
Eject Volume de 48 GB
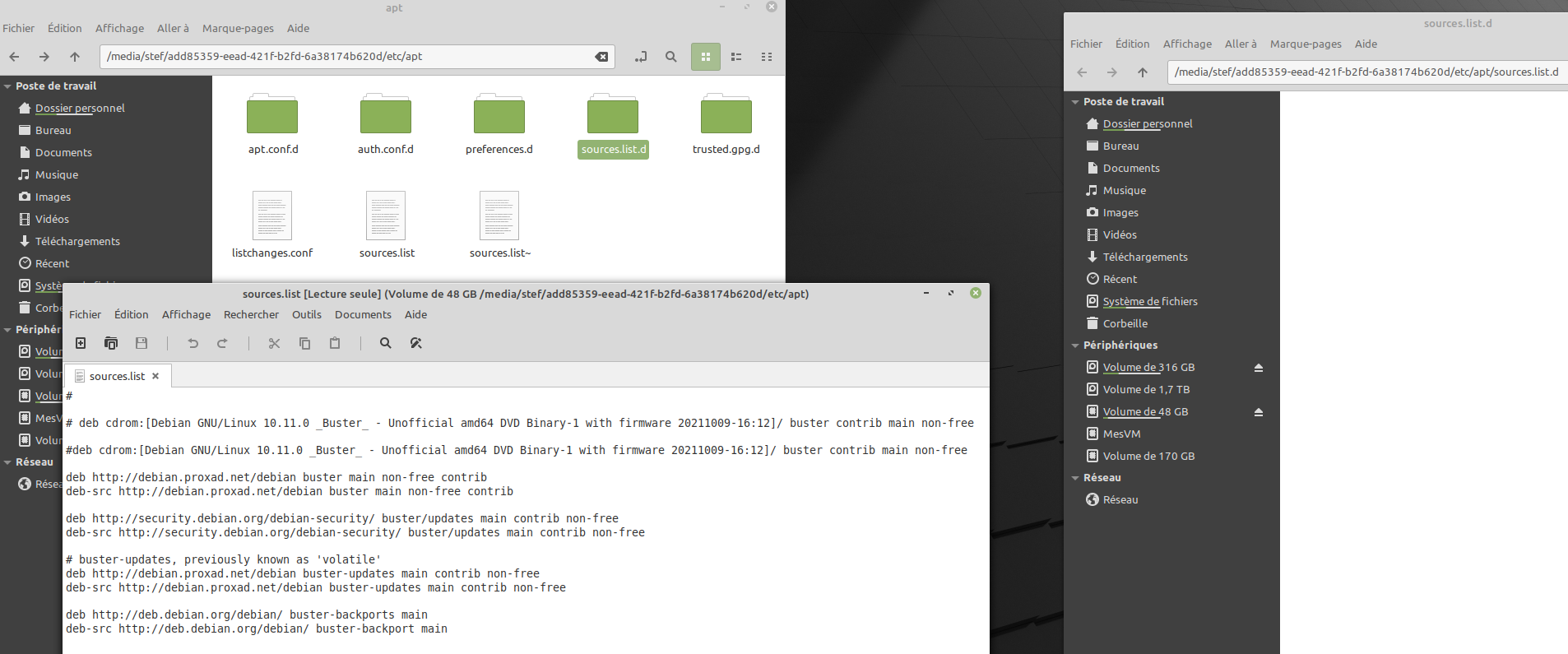(1258, 412)
